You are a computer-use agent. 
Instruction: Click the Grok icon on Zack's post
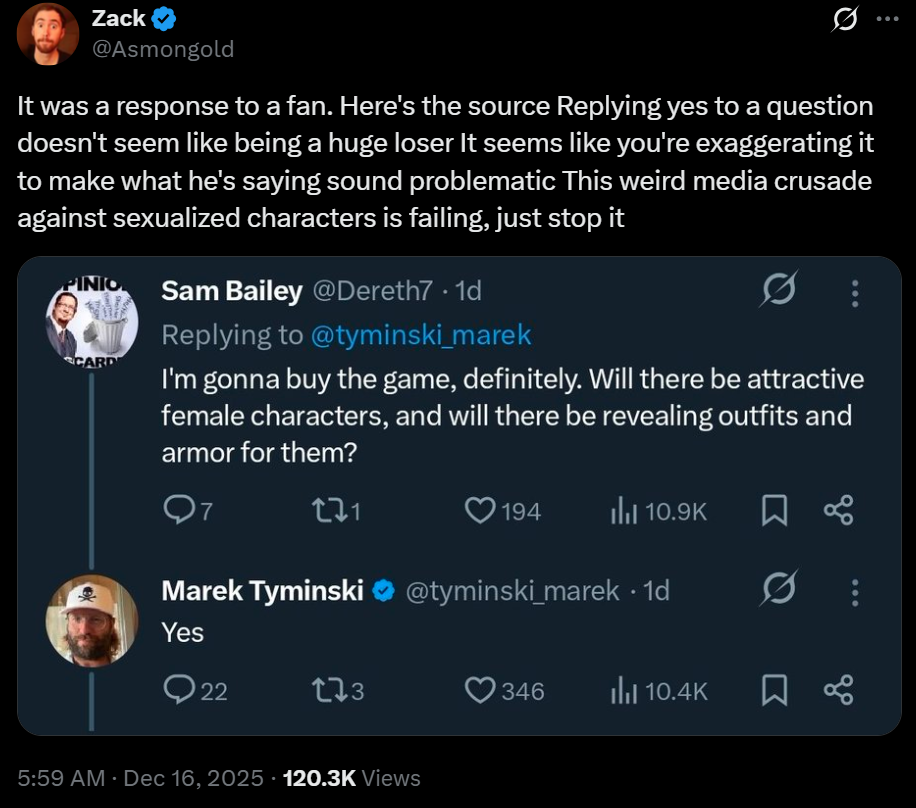845,20
